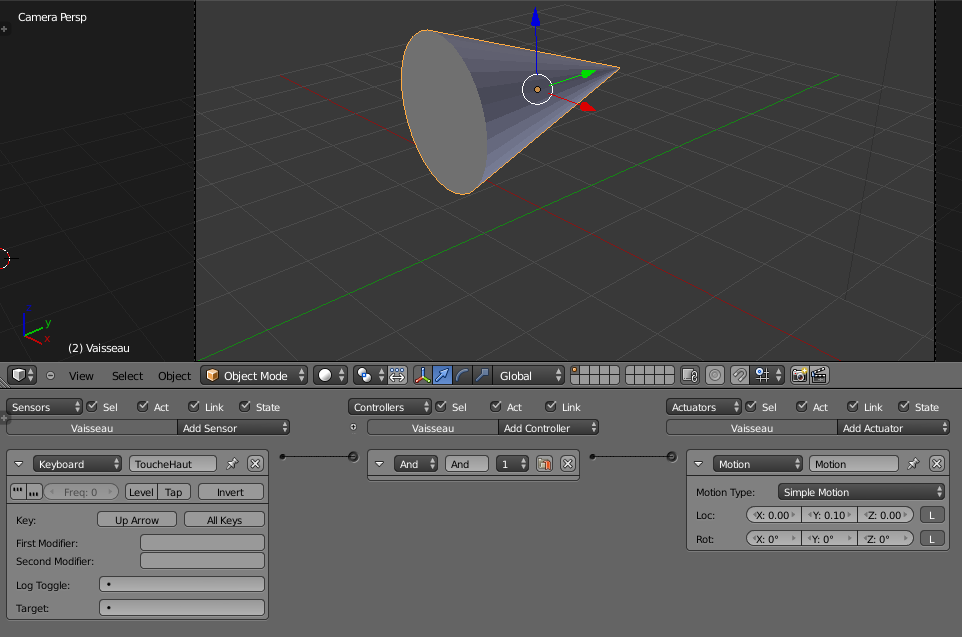The height and width of the screenshot is (637, 962).
Task: Open the And controller type dropdown
Action: click(x=416, y=464)
